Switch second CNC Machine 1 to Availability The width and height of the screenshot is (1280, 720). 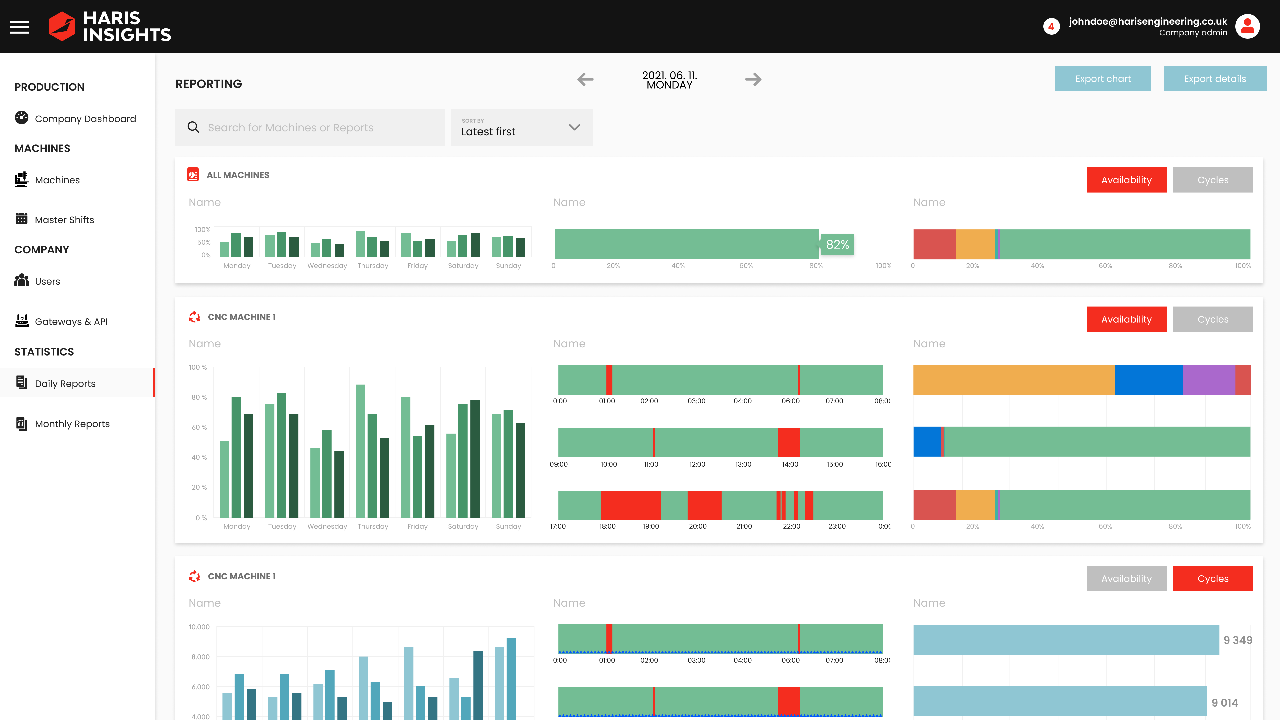tap(1126, 578)
